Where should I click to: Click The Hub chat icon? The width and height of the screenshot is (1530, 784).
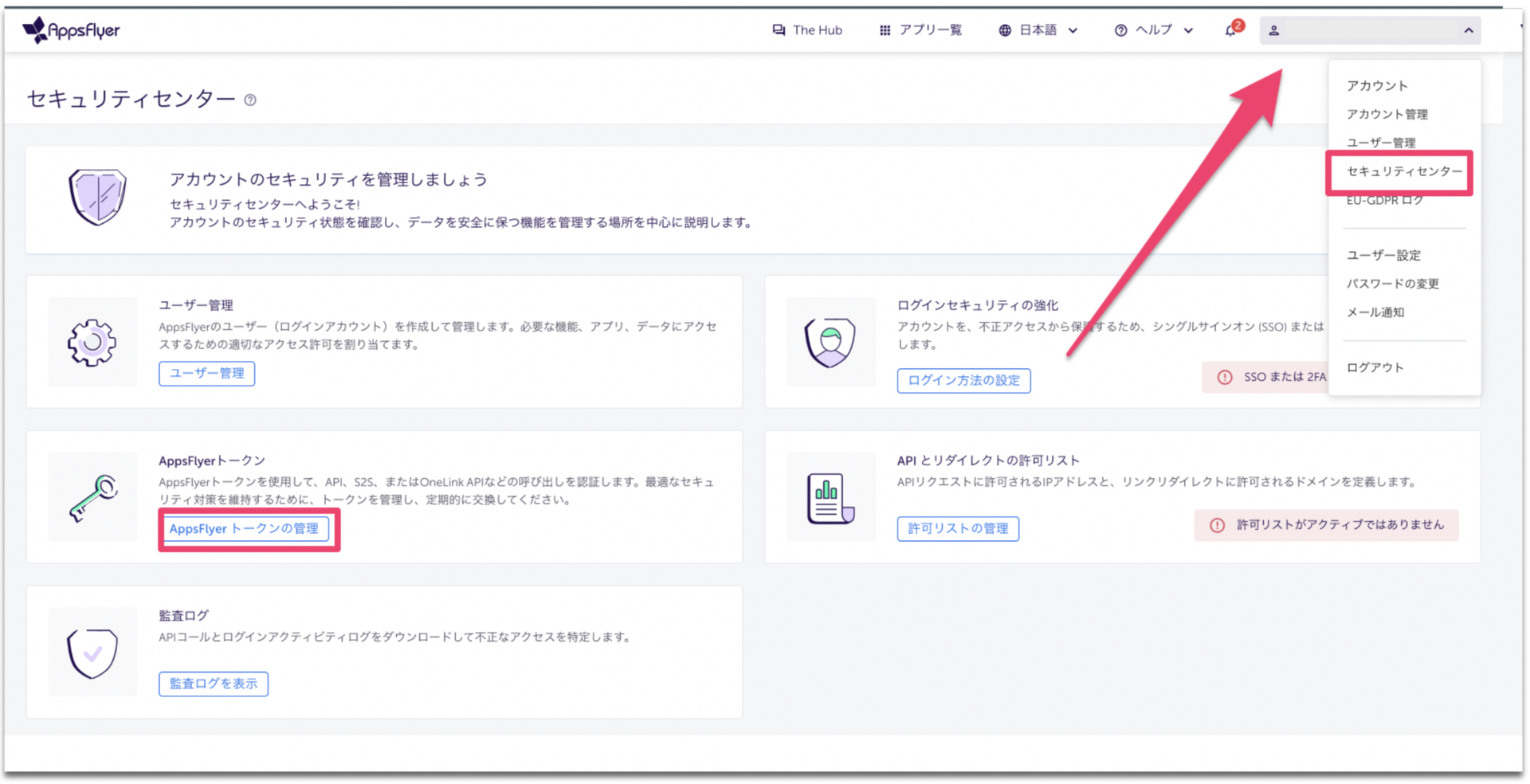[x=779, y=30]
